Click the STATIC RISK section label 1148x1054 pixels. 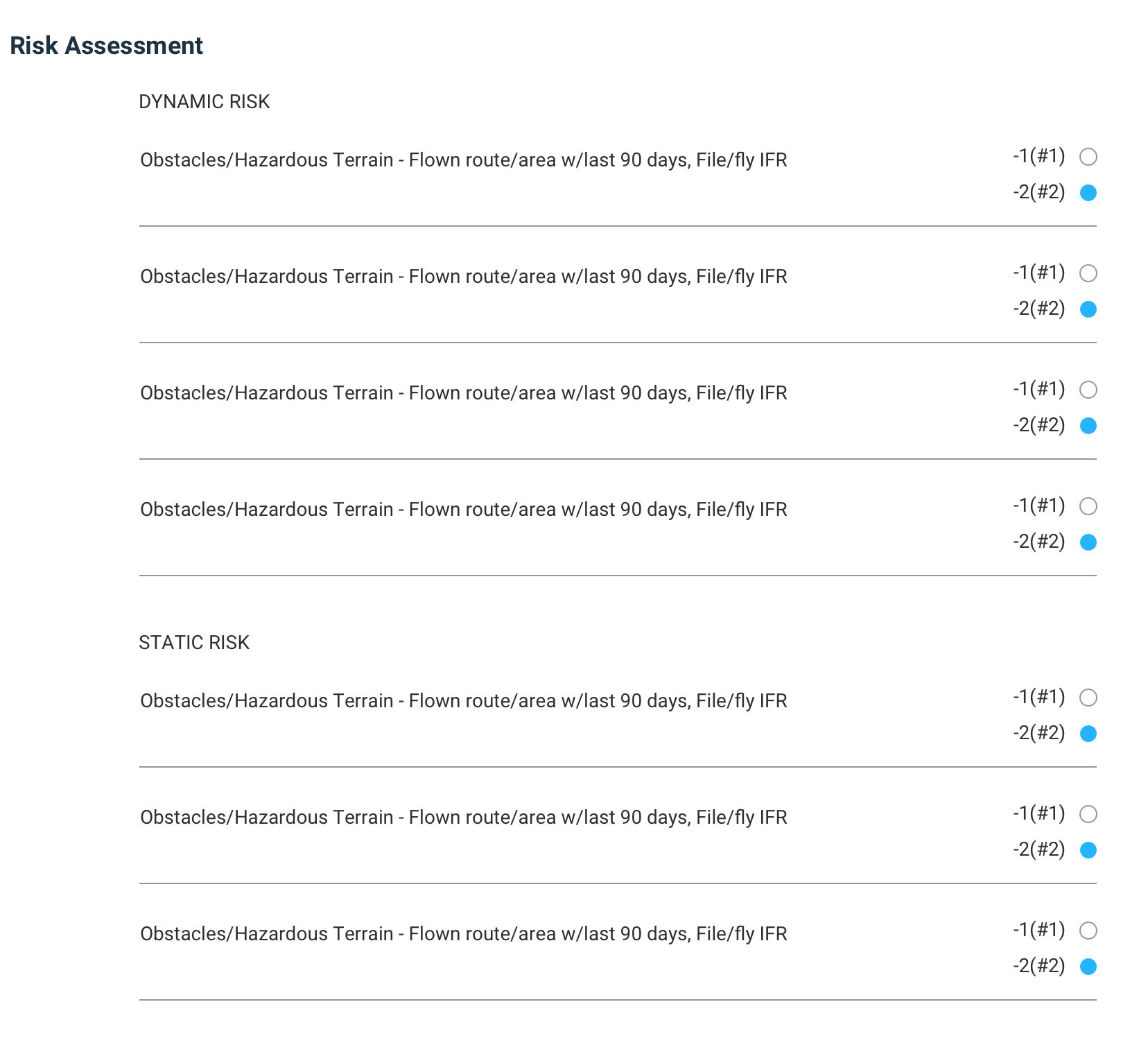[194, 643]
